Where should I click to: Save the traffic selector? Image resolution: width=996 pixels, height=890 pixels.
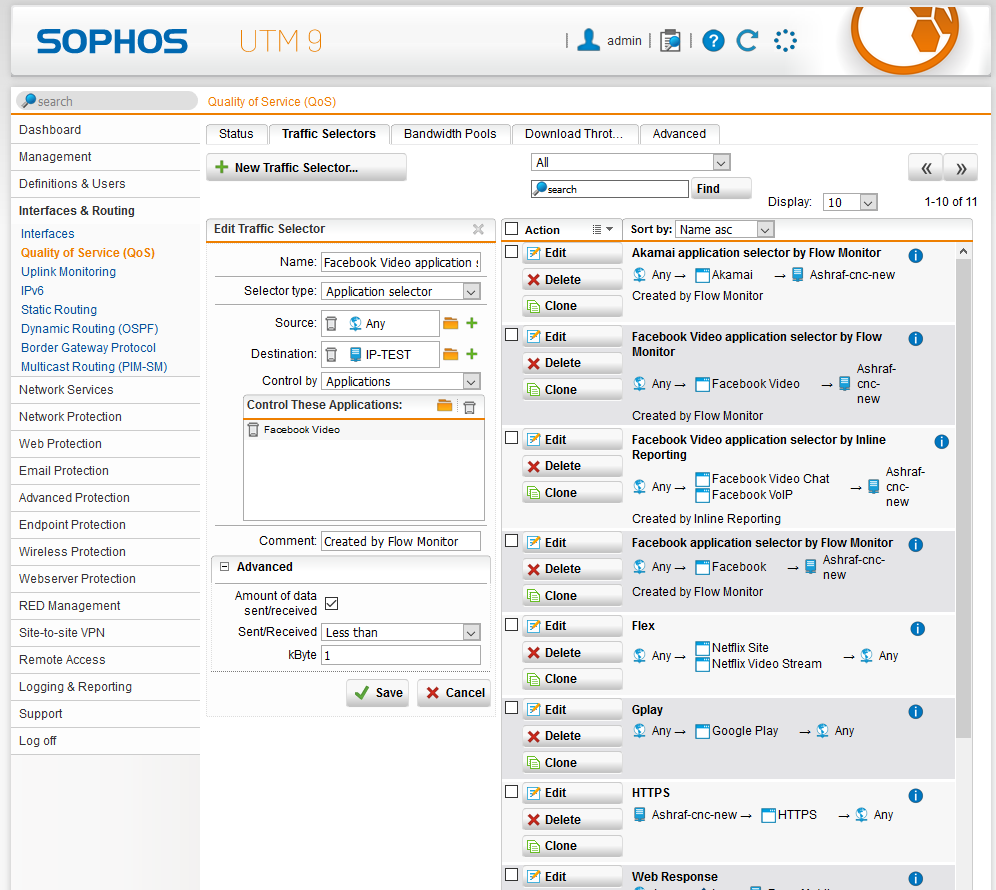[378, 693]
